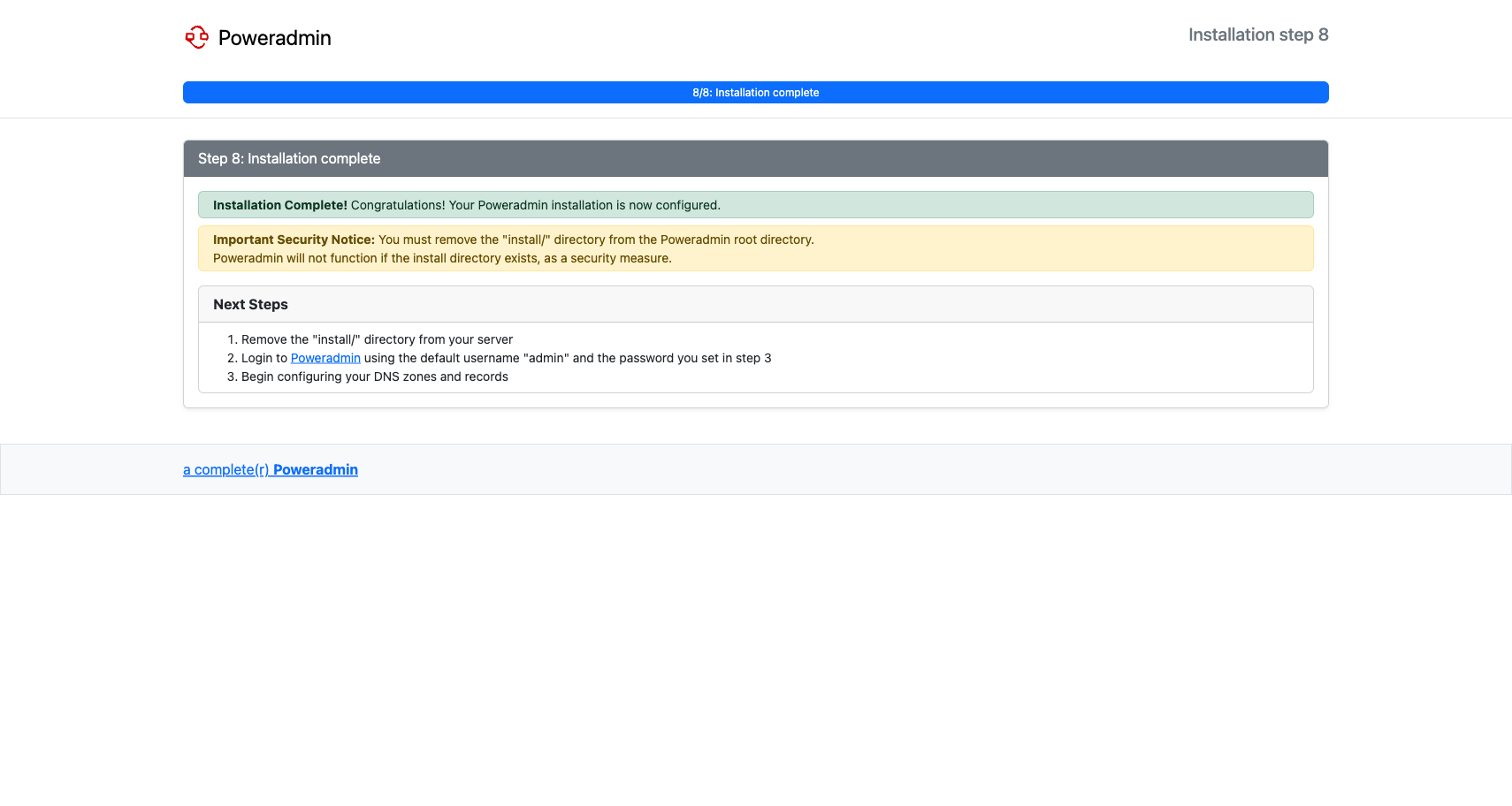Click the bold "Installation Complete!" text

[x=279, y=205]
